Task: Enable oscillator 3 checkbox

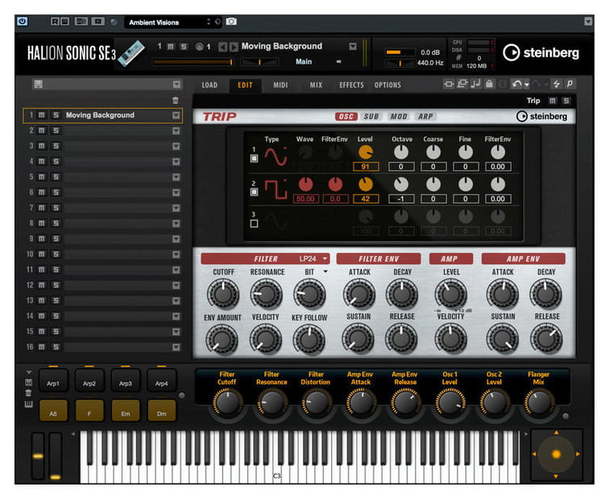Action: pos(254,224)
